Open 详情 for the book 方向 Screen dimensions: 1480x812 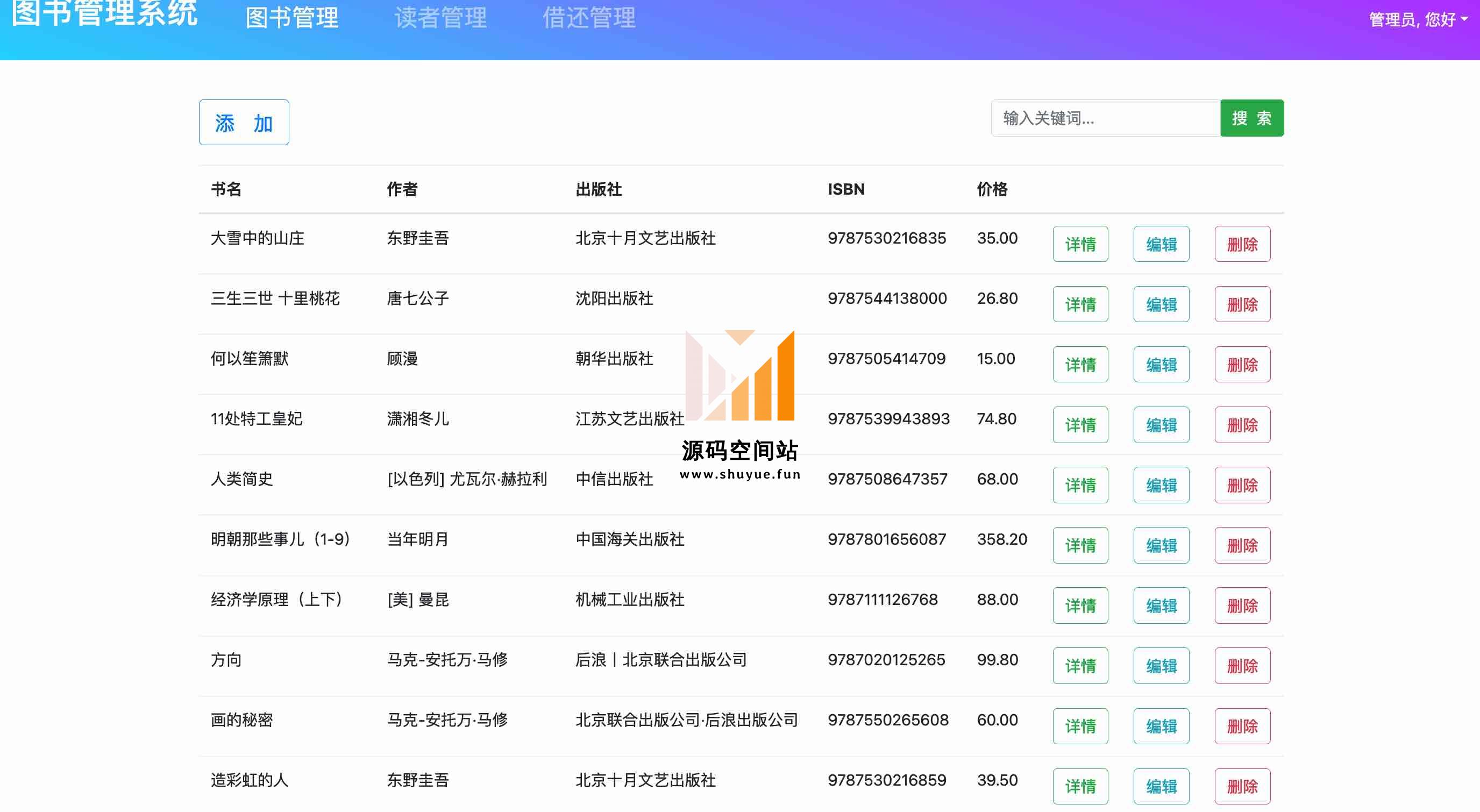(1080, 665)
